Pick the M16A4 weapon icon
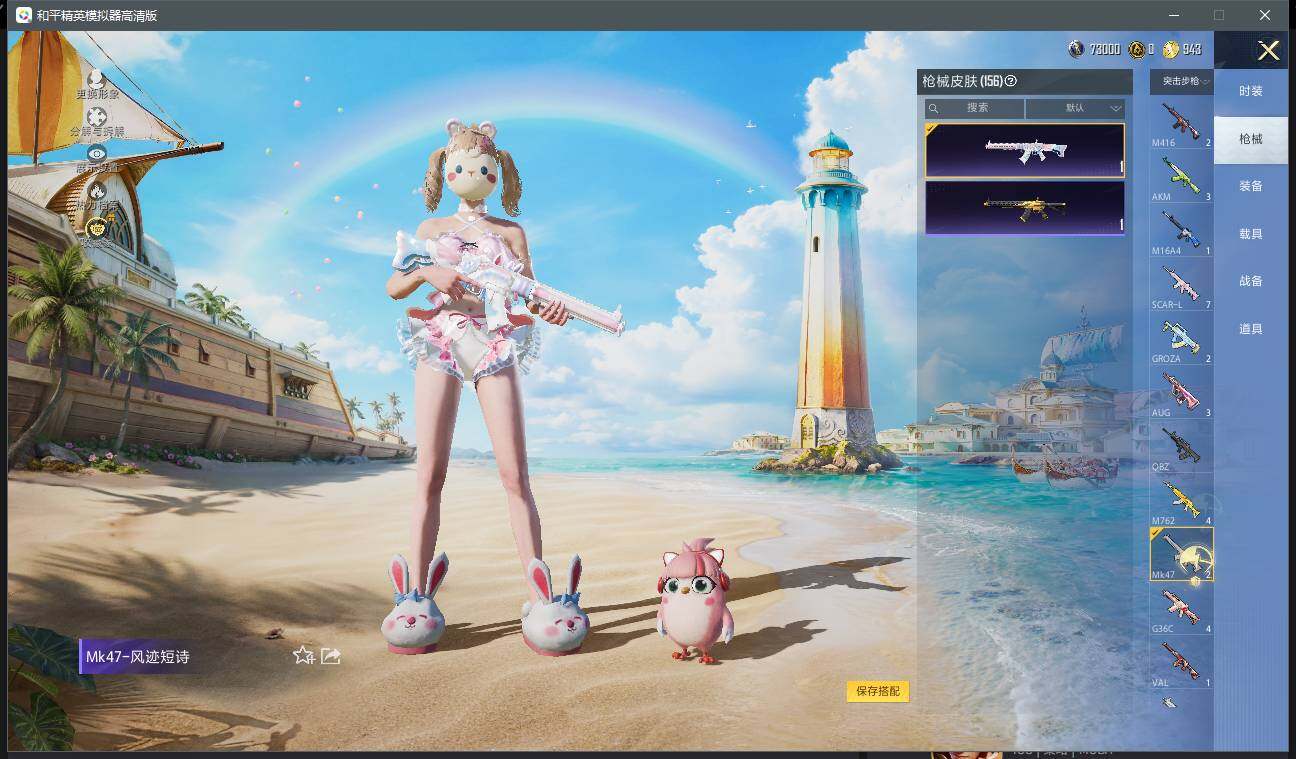Screen dimensions: 1296x759 (1181, 231)
